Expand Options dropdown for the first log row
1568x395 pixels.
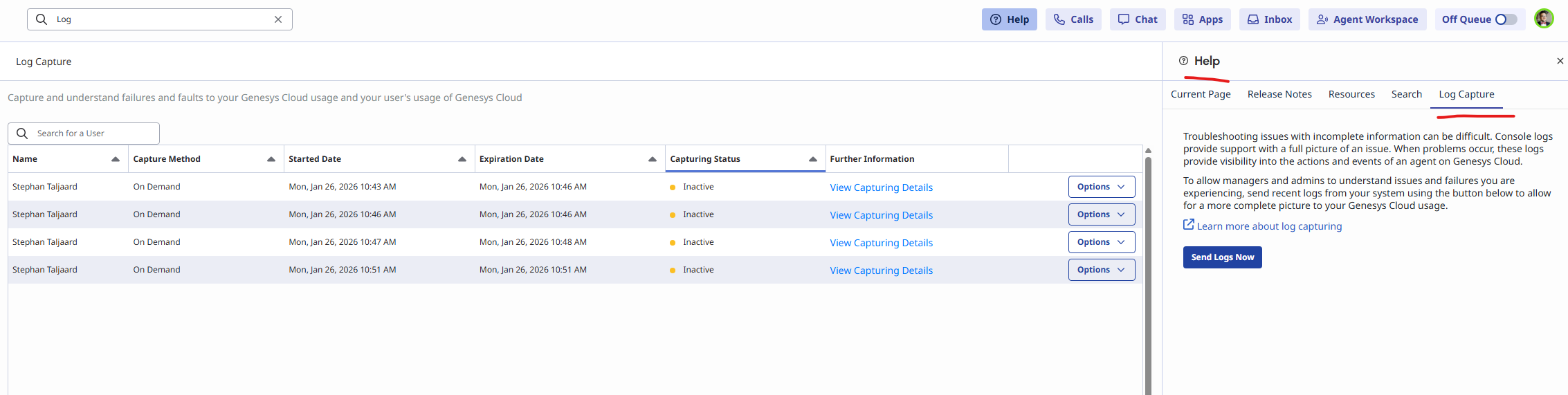[1101, 187]
